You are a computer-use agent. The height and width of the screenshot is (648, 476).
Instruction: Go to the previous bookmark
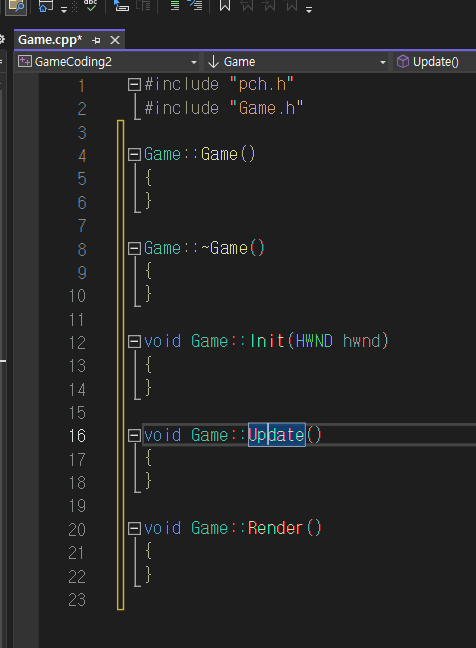247,6
